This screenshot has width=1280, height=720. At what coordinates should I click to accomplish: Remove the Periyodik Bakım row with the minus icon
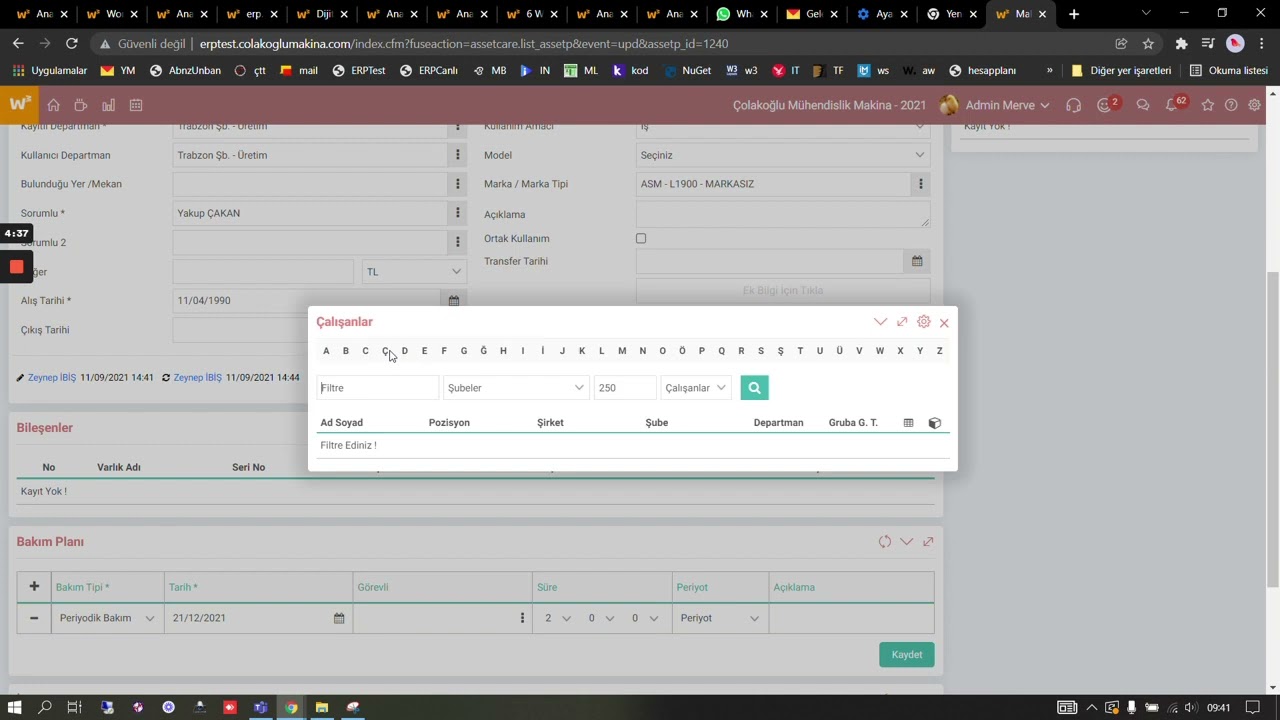pos(34,618)
